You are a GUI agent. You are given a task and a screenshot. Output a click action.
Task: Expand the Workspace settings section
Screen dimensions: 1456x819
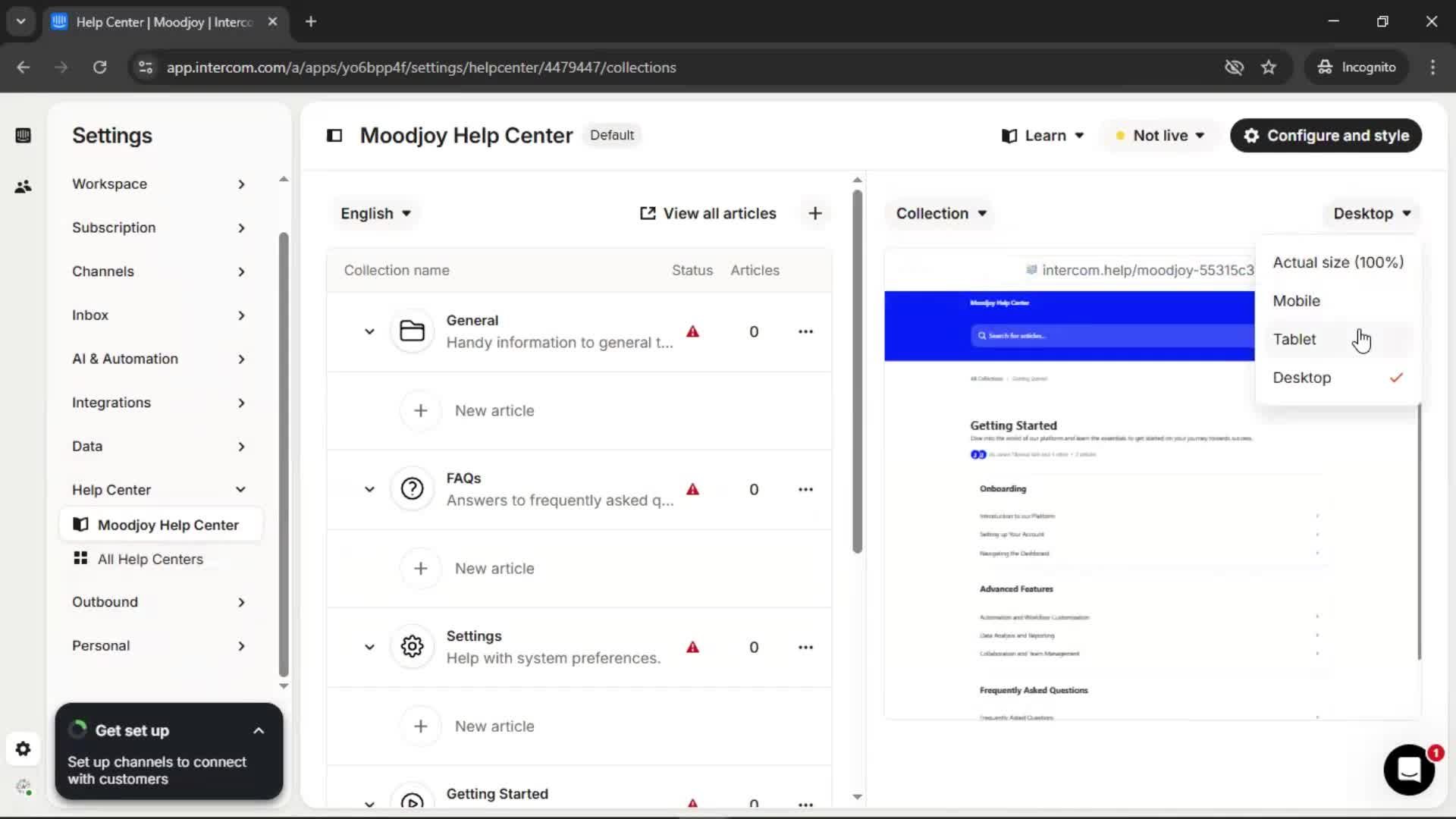[x=158, y=184]
